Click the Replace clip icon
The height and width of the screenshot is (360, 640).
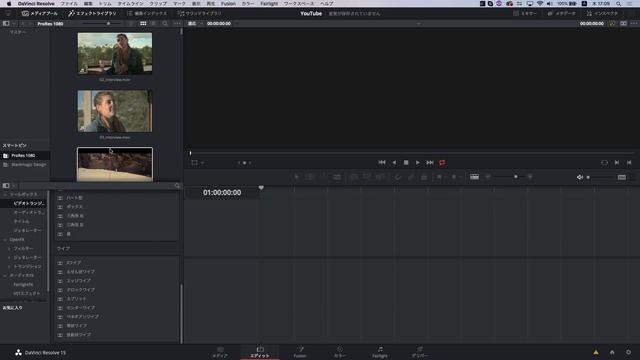coord(380,177)
